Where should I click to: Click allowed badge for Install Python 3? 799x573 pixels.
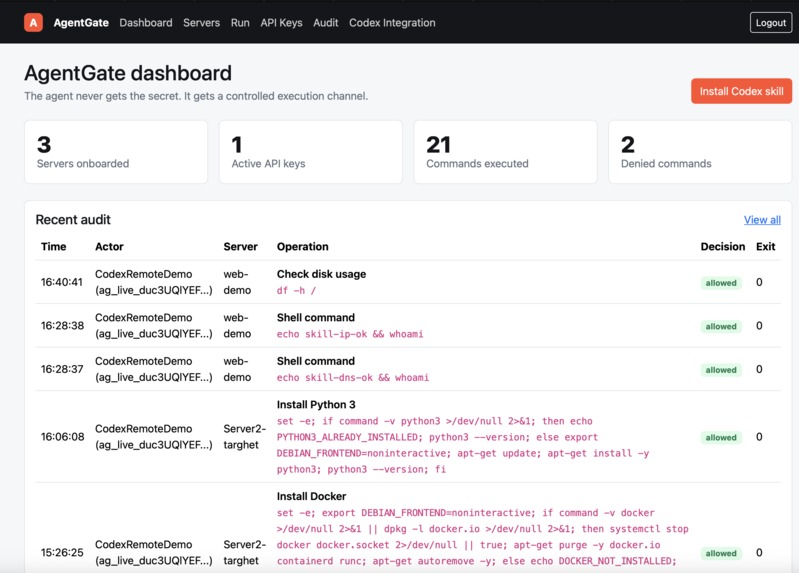point(721,437)
